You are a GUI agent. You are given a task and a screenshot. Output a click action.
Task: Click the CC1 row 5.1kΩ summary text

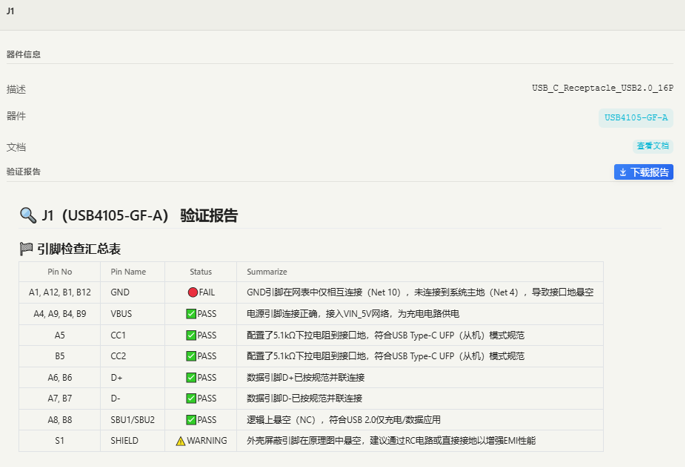point(385,335)
